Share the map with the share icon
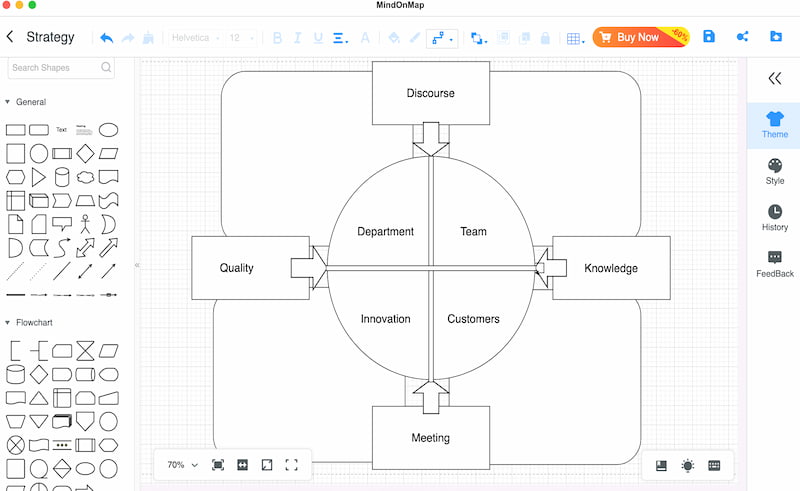Screen dimensions: 800x491 [742, 36]
